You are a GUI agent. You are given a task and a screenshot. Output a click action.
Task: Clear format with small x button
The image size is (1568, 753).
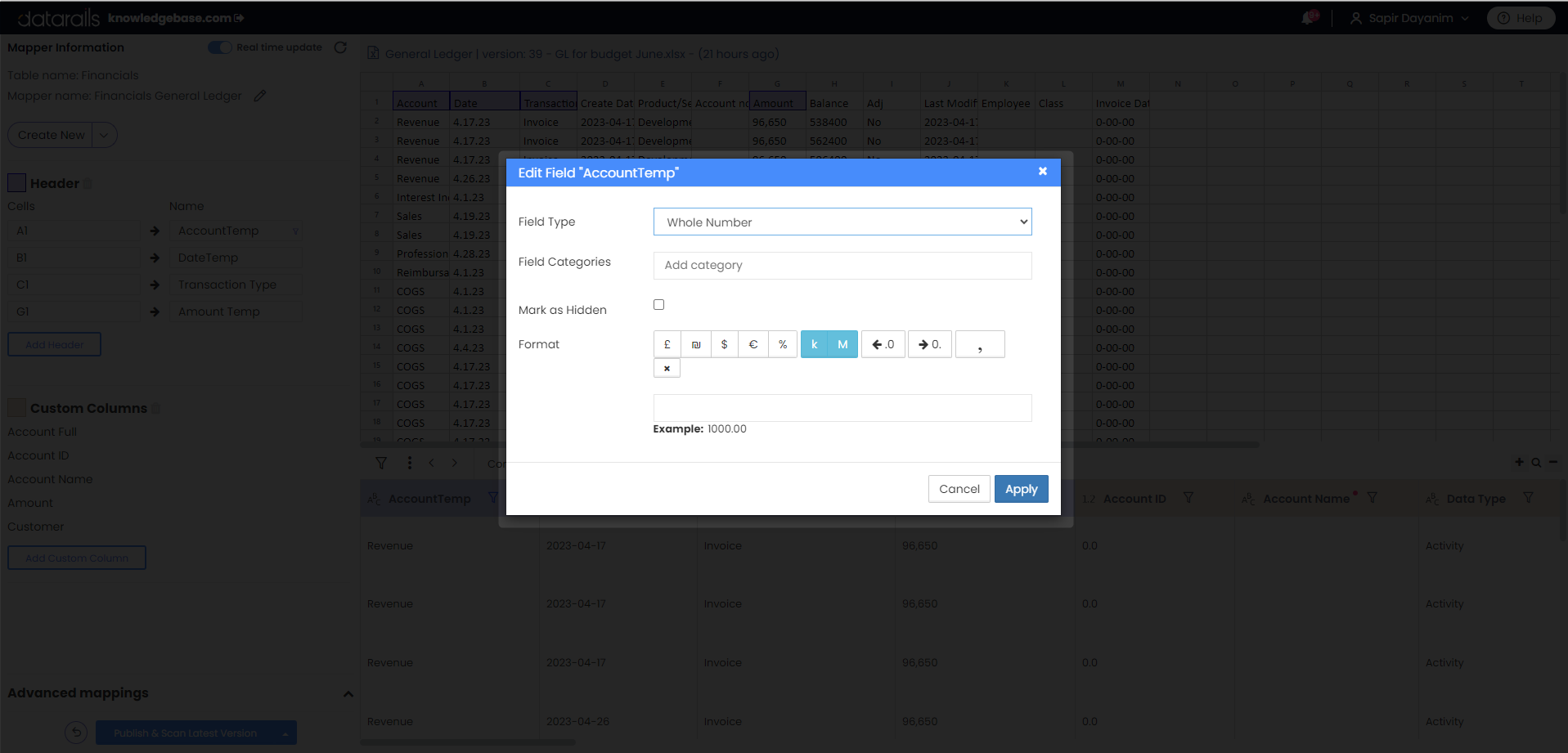click(x=667, y=368)
